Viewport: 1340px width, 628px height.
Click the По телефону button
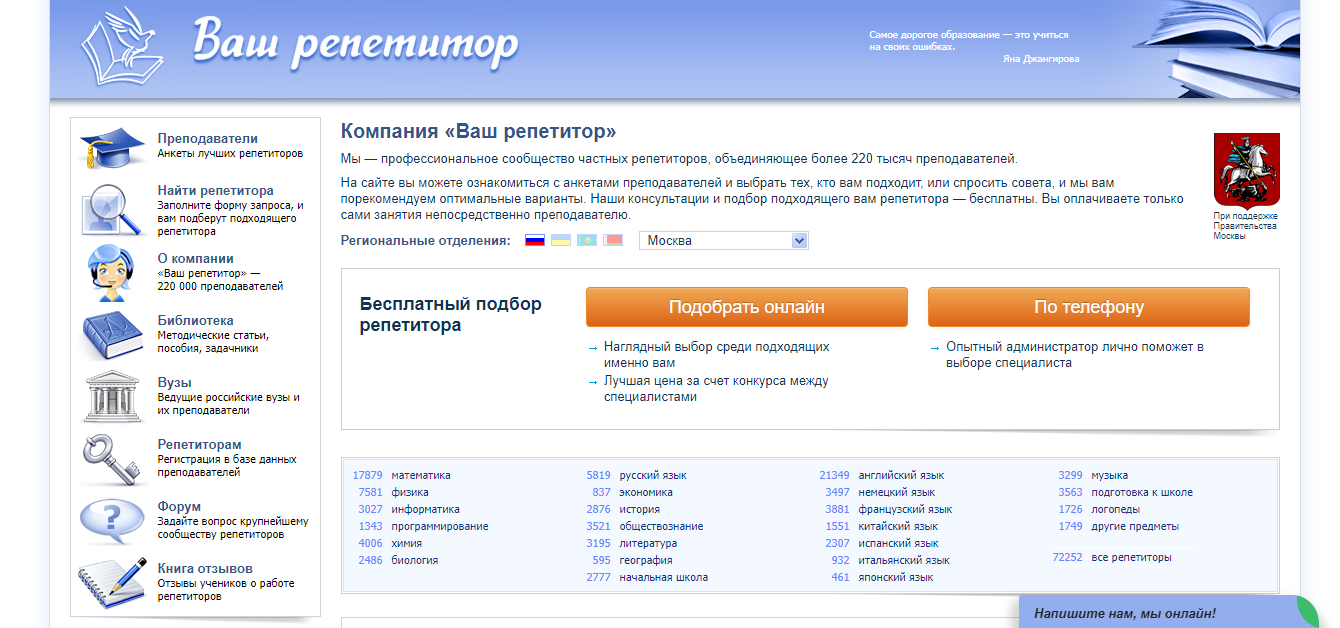1088,307
